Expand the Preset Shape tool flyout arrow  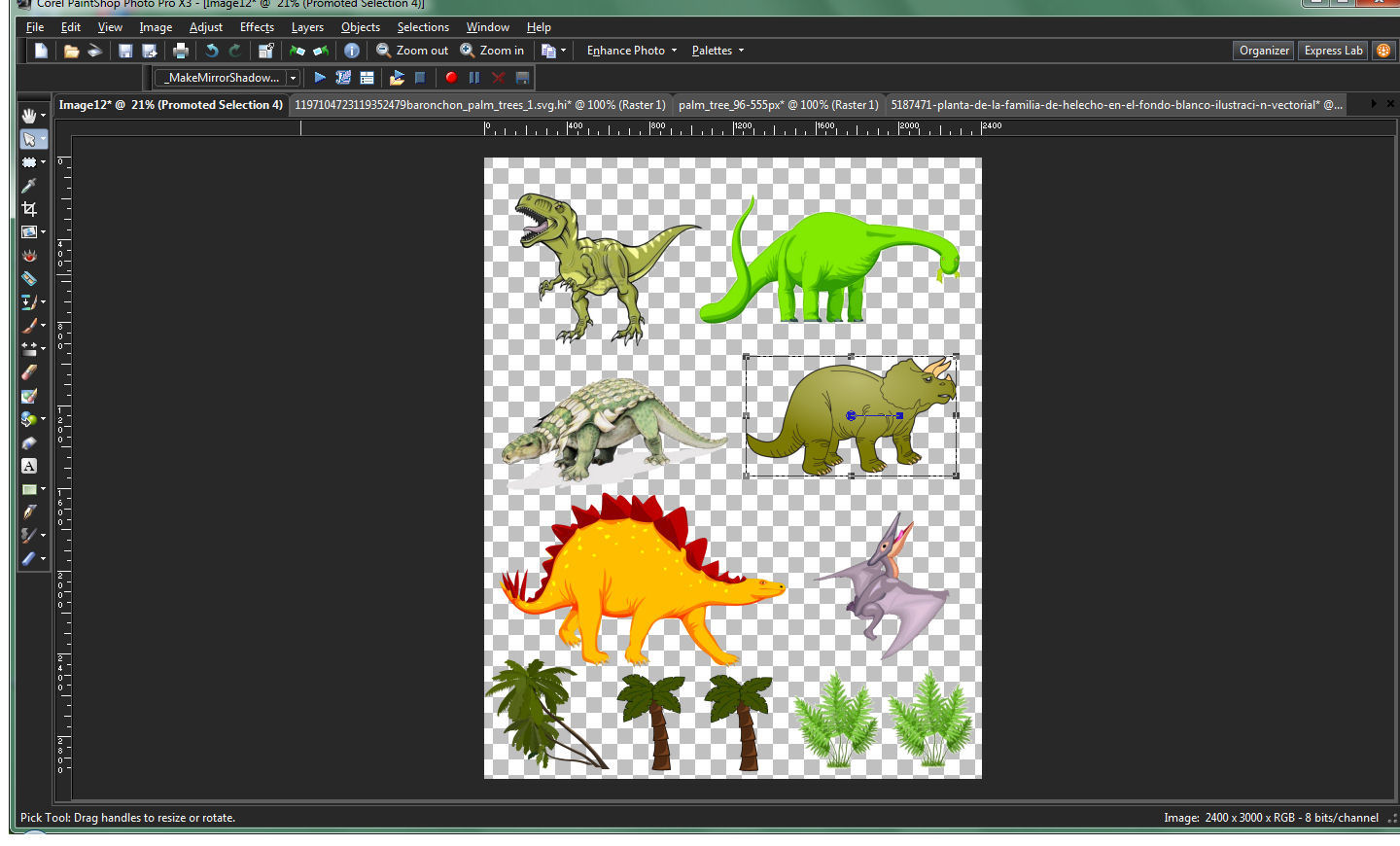[43, 489]
